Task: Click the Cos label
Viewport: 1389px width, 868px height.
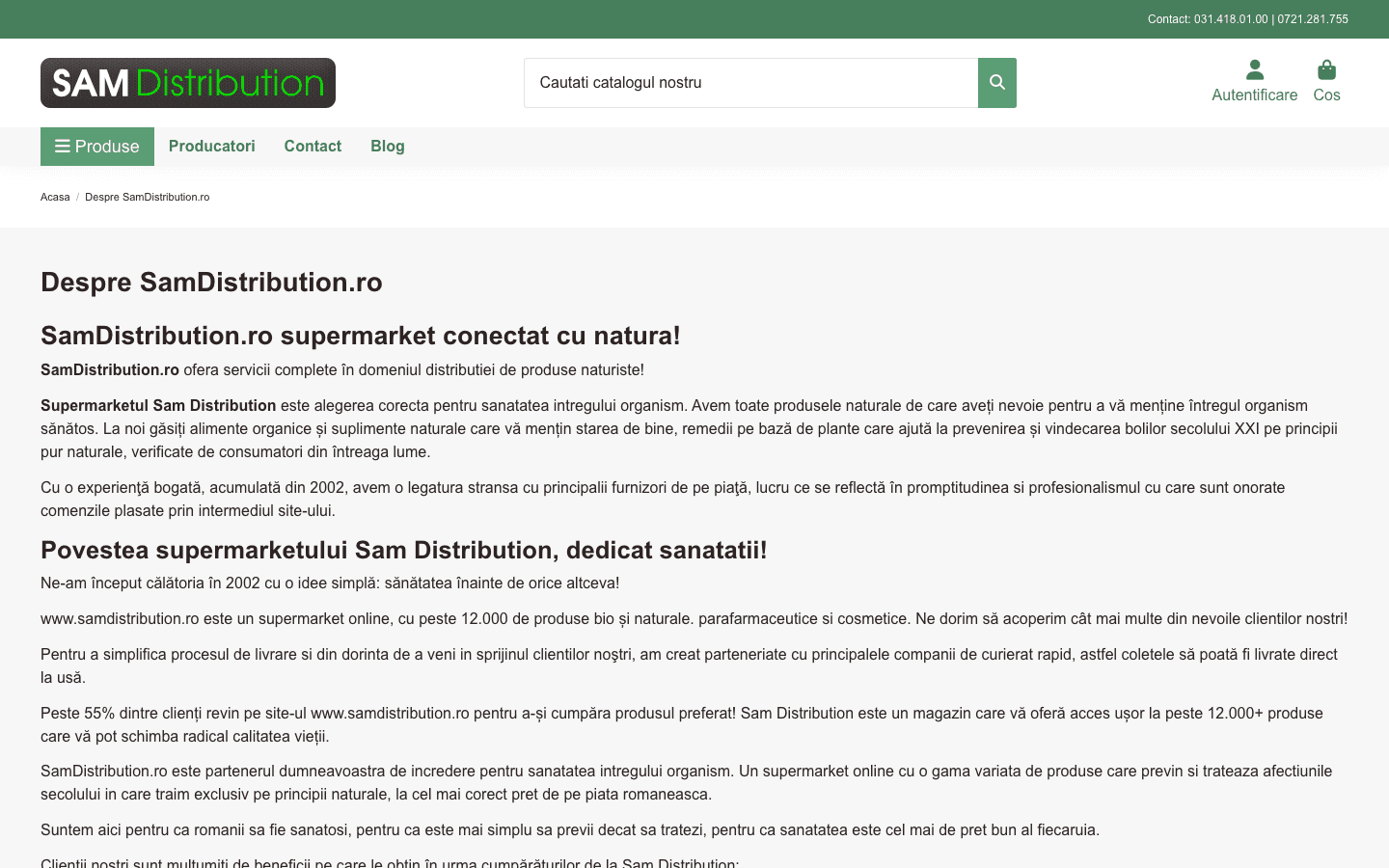Action: tap(1327, 95)
